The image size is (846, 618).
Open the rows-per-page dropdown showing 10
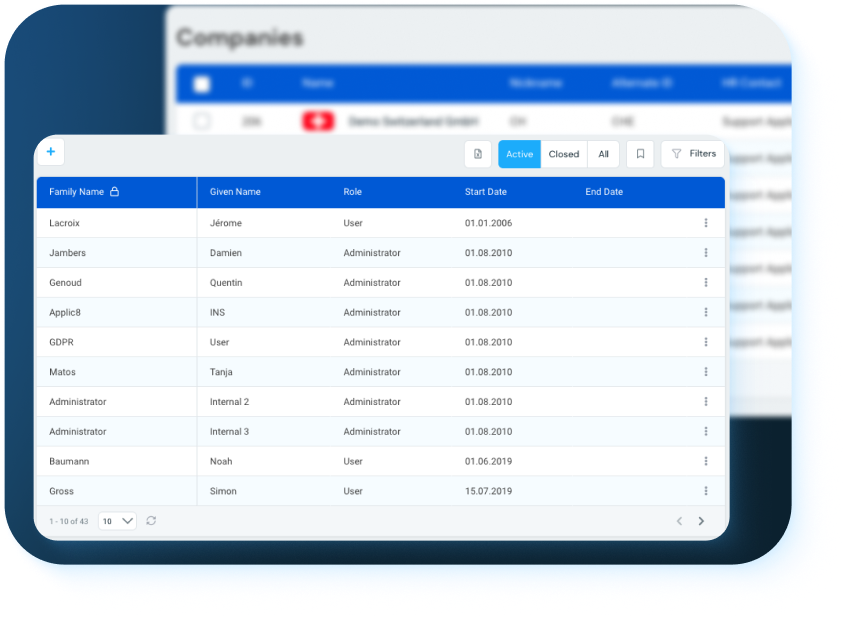(x=117, y=521)
